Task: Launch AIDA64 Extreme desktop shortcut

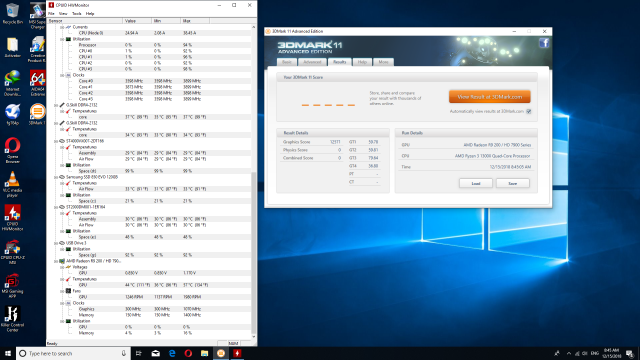Action: click(37, 83)
